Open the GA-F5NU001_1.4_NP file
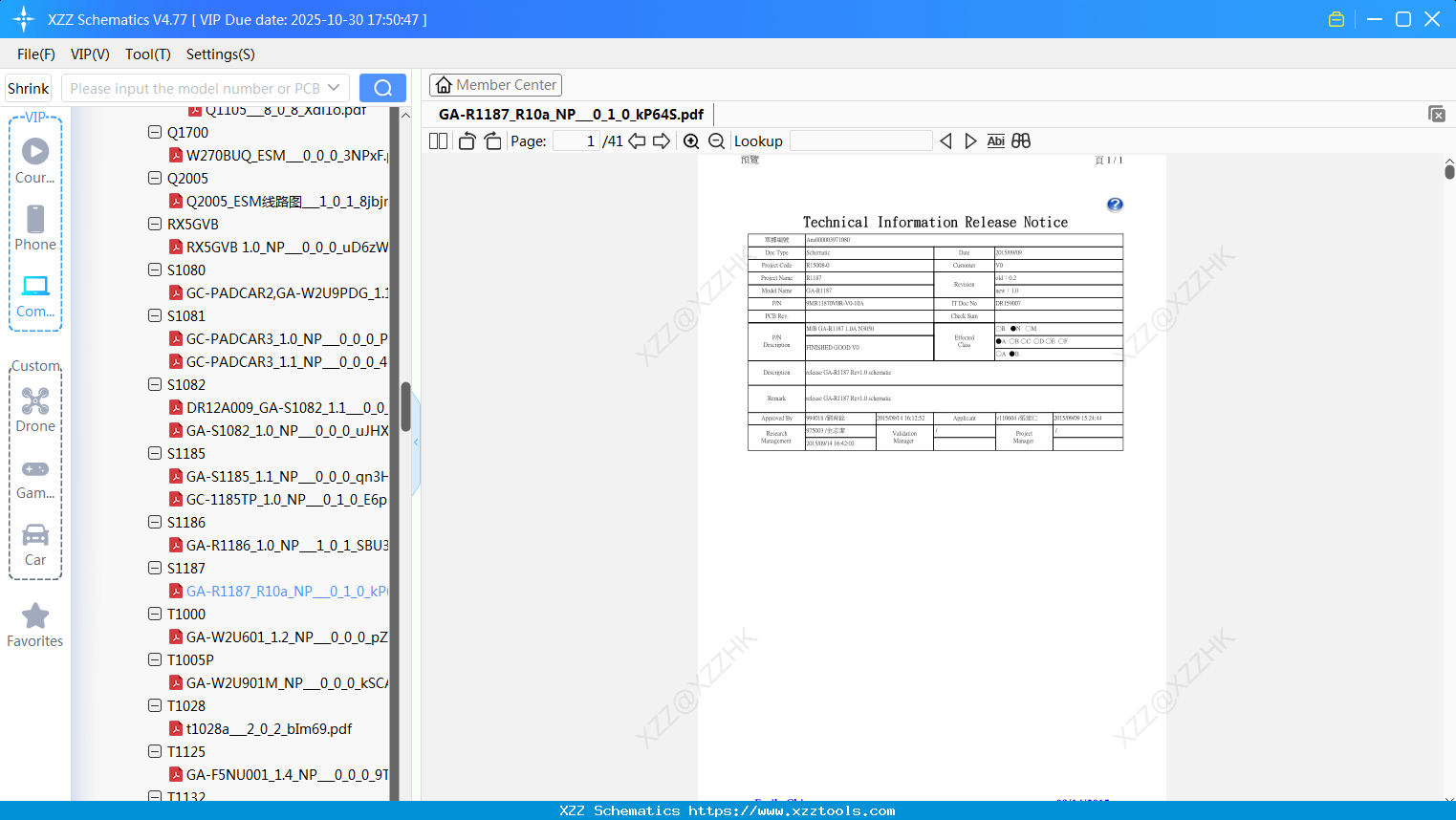This screenshot has height=820, width=1456. [x=287, y=774]
